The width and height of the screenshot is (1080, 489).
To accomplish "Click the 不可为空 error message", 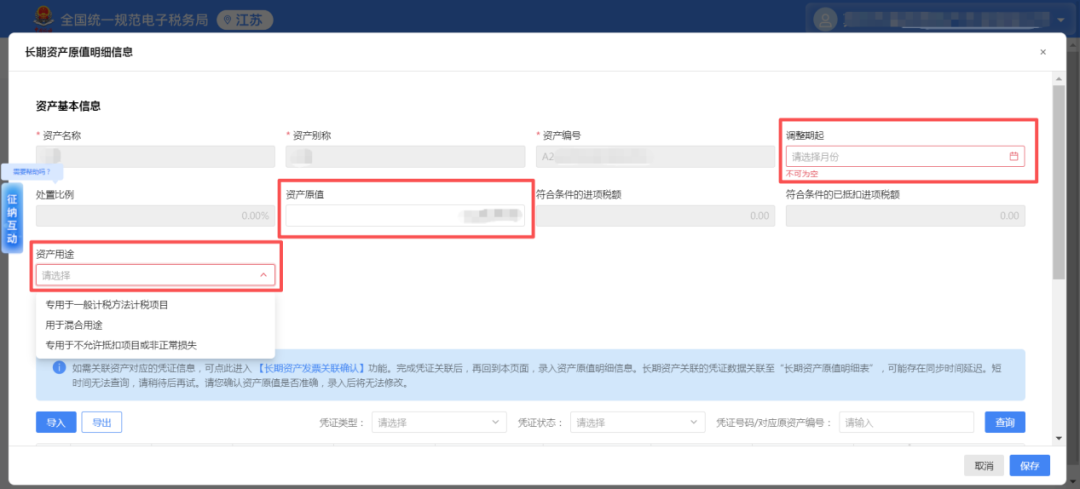I will click(x=802, y=174).
